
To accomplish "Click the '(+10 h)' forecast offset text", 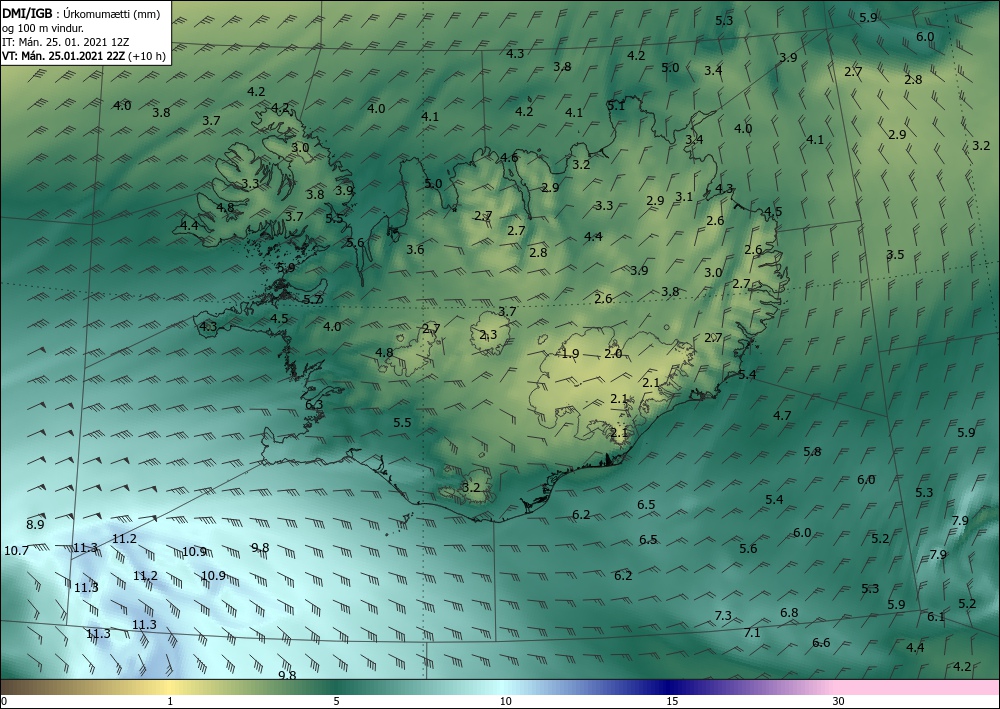I will tap(147, 56).
